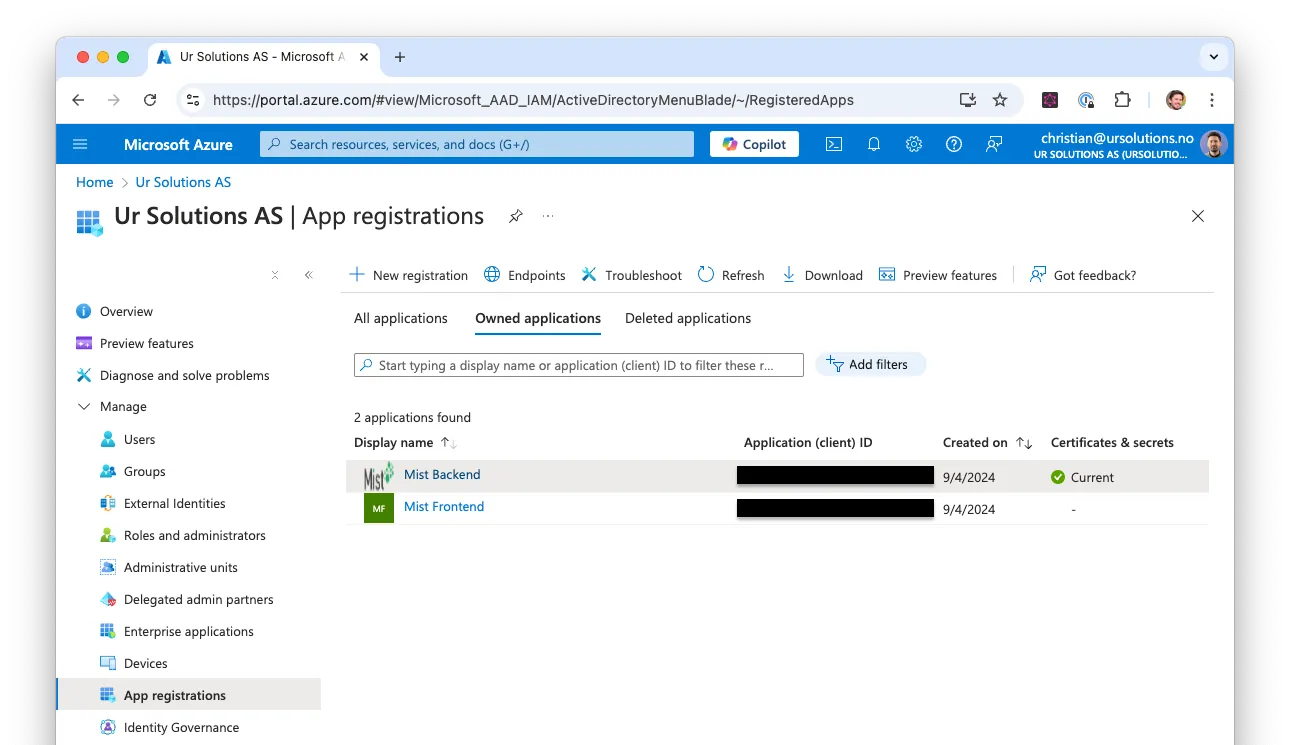Collapse the sidebar menu with double chevron
Image resolution: width=1290 pixels, height=745 pixels.
[x=309, y=275]
